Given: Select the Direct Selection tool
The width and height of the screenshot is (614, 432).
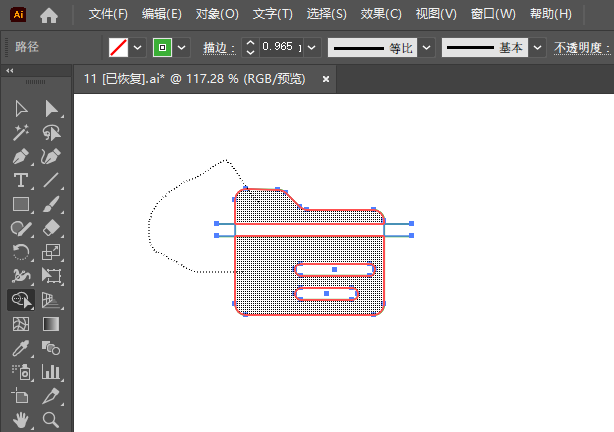Looking at the screenshot, I should tap(51, 108).
